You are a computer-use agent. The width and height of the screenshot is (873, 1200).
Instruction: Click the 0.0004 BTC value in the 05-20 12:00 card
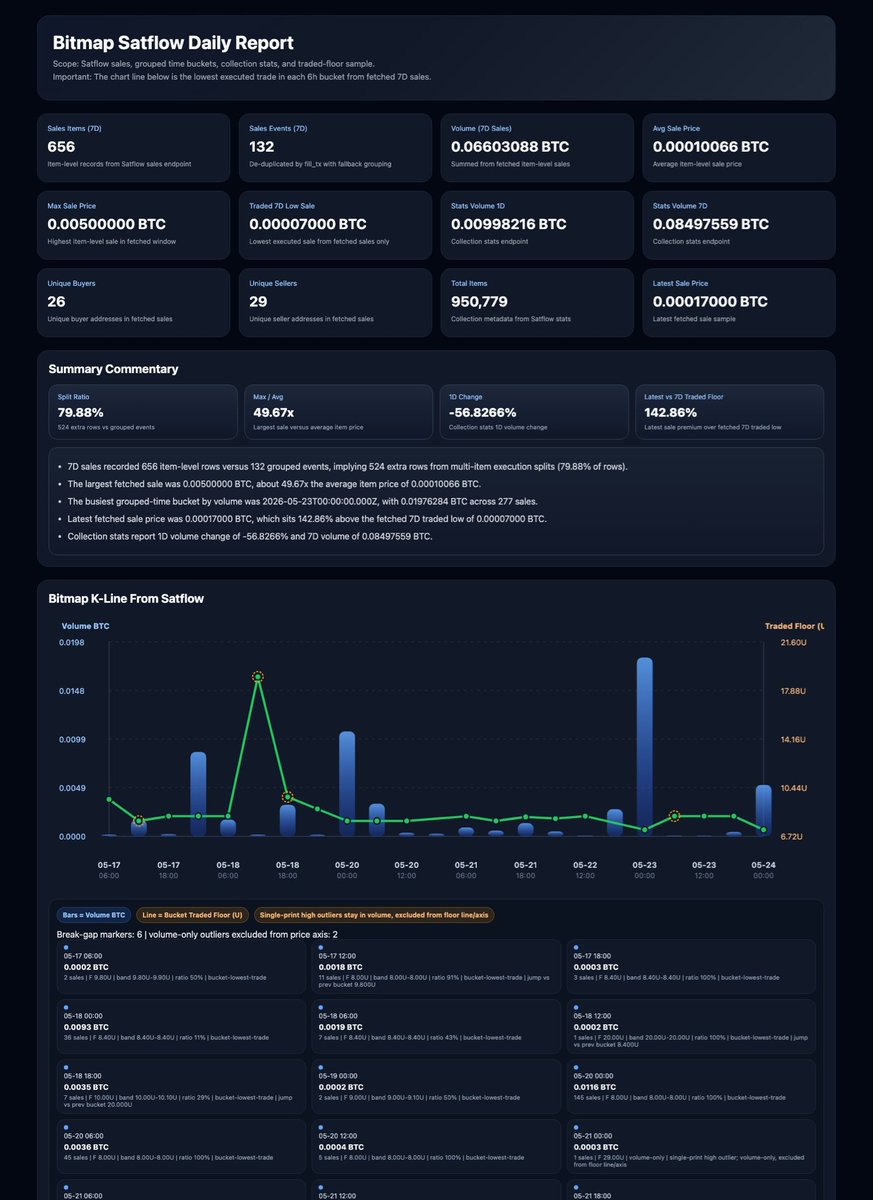339,1146
